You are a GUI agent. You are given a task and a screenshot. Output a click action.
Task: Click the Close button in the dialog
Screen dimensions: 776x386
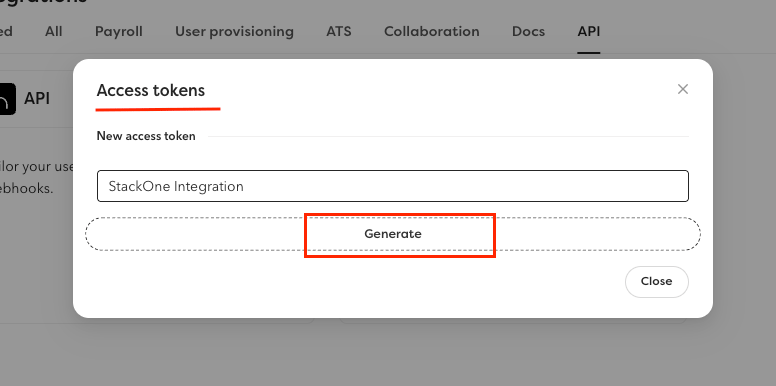[656, 282]
